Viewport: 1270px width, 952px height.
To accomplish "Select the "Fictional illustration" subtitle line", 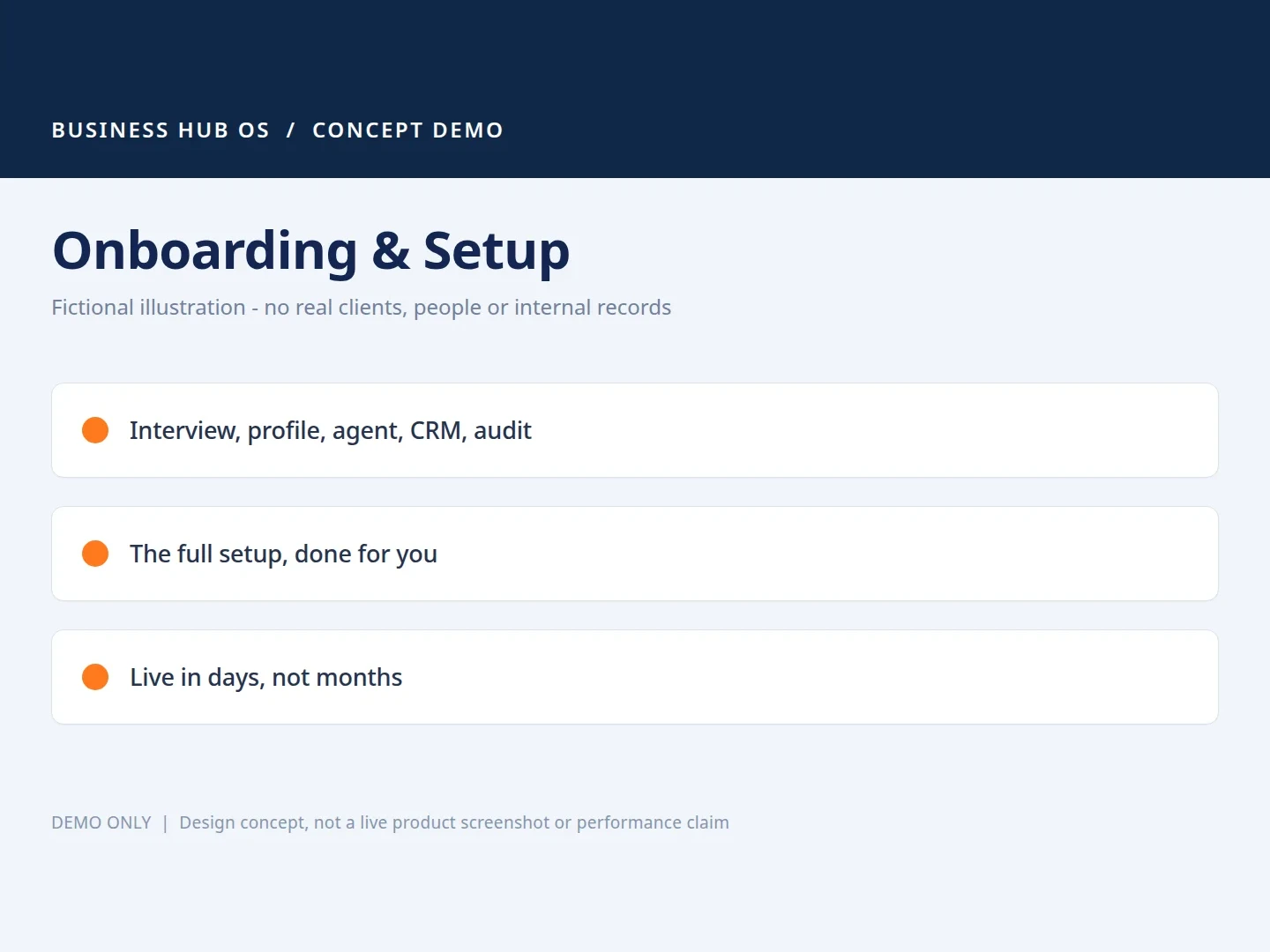I will (362, 308).
